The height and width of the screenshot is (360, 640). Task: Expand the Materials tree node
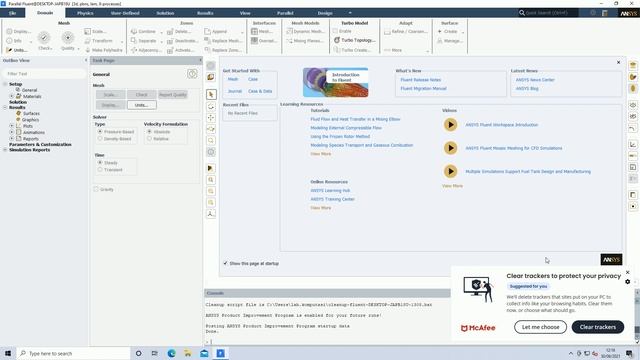pos(12,96)
